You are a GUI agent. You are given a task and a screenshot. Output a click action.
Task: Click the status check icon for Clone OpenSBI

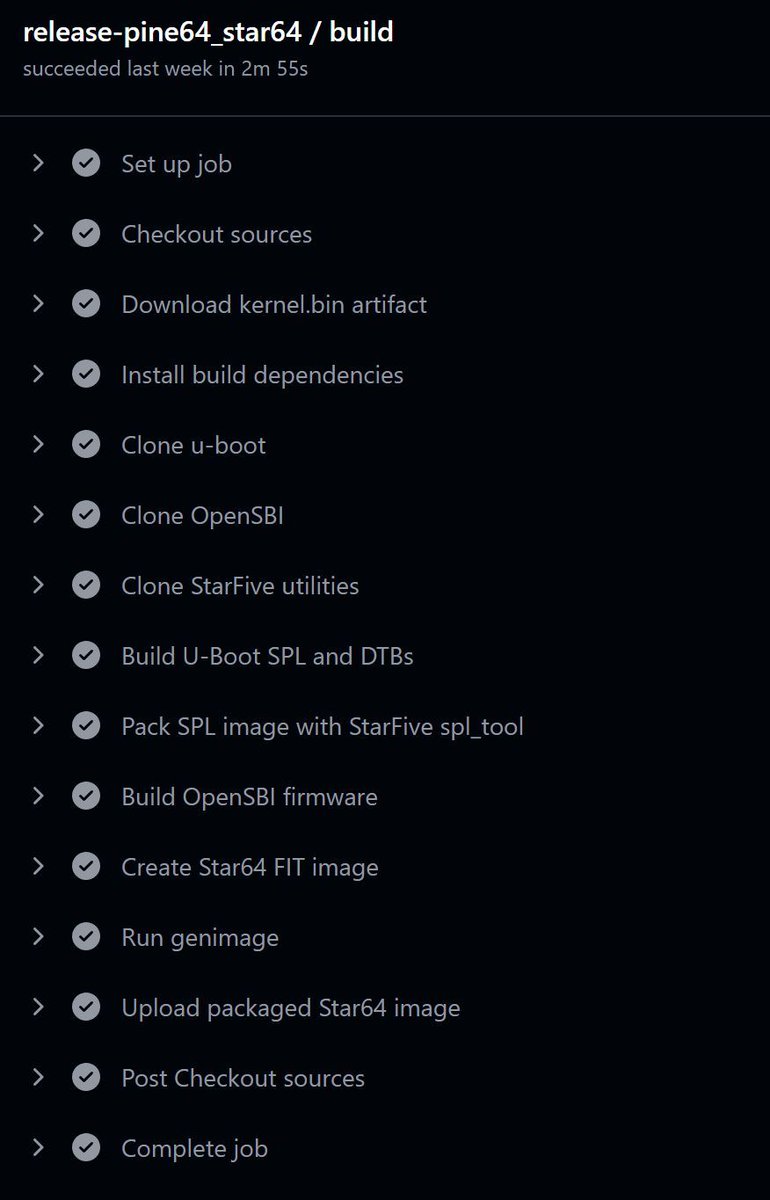coord(86,515)
